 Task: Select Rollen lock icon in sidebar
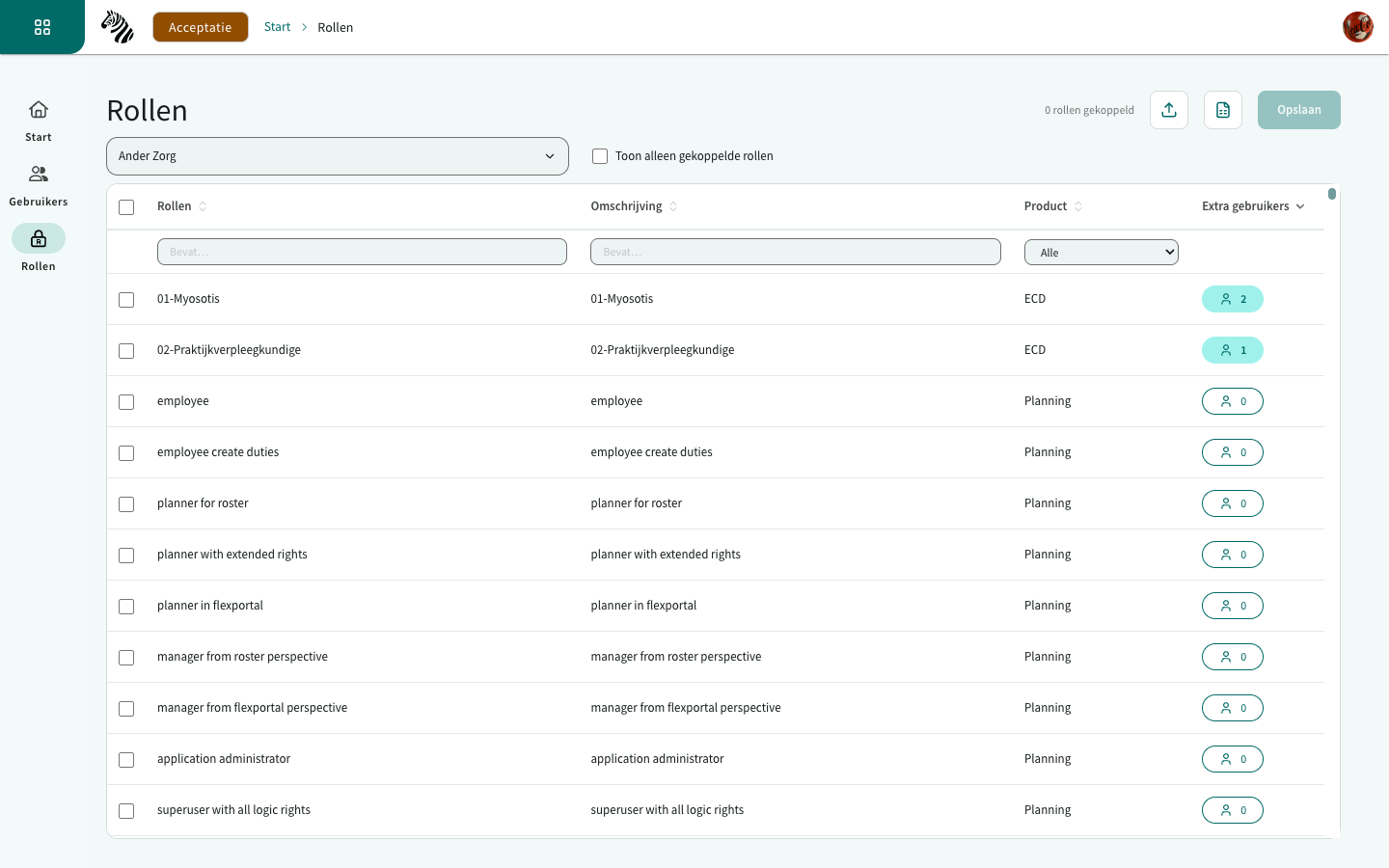tap(39, 238)
